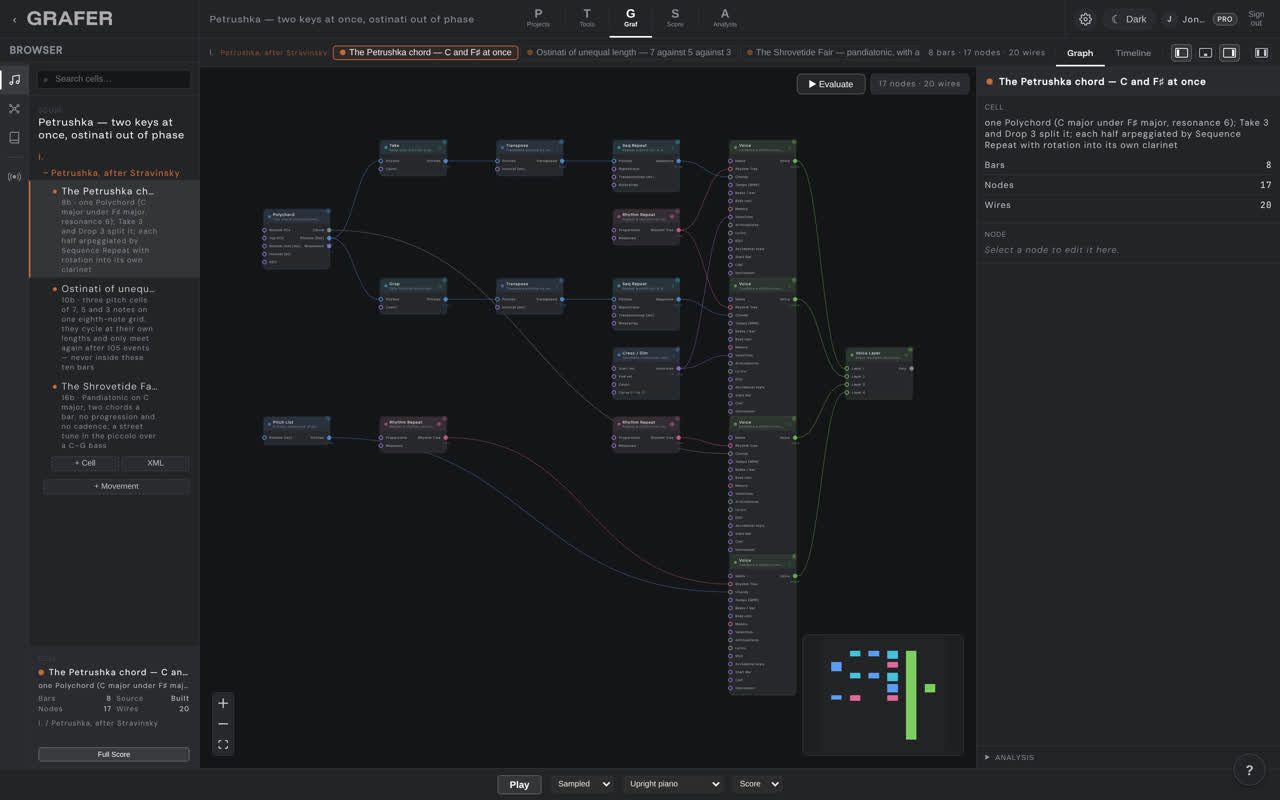Open the Upright piano instrument dropdown
1280x800 pixels.
click(x=673, y=784)
